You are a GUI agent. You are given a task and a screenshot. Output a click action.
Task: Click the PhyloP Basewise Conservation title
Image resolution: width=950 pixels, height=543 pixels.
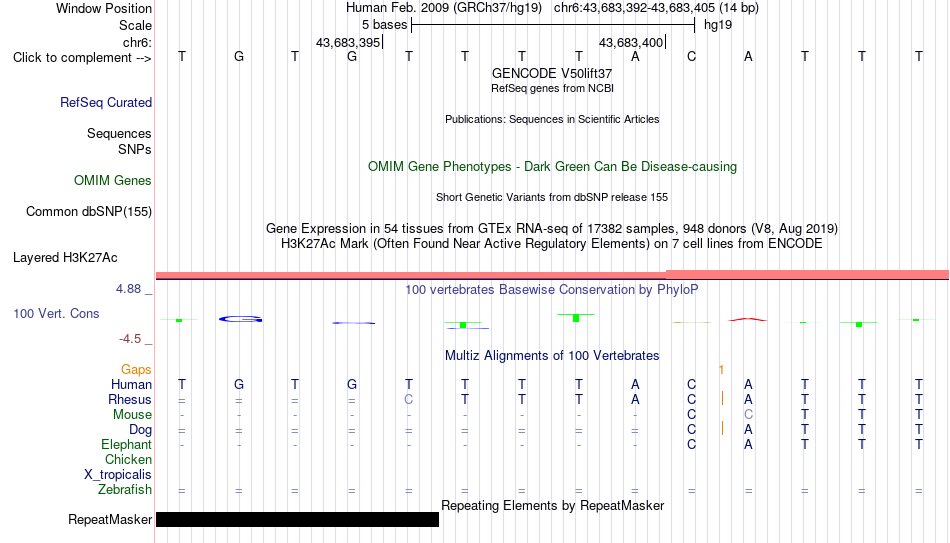click(x=552, y=290)
